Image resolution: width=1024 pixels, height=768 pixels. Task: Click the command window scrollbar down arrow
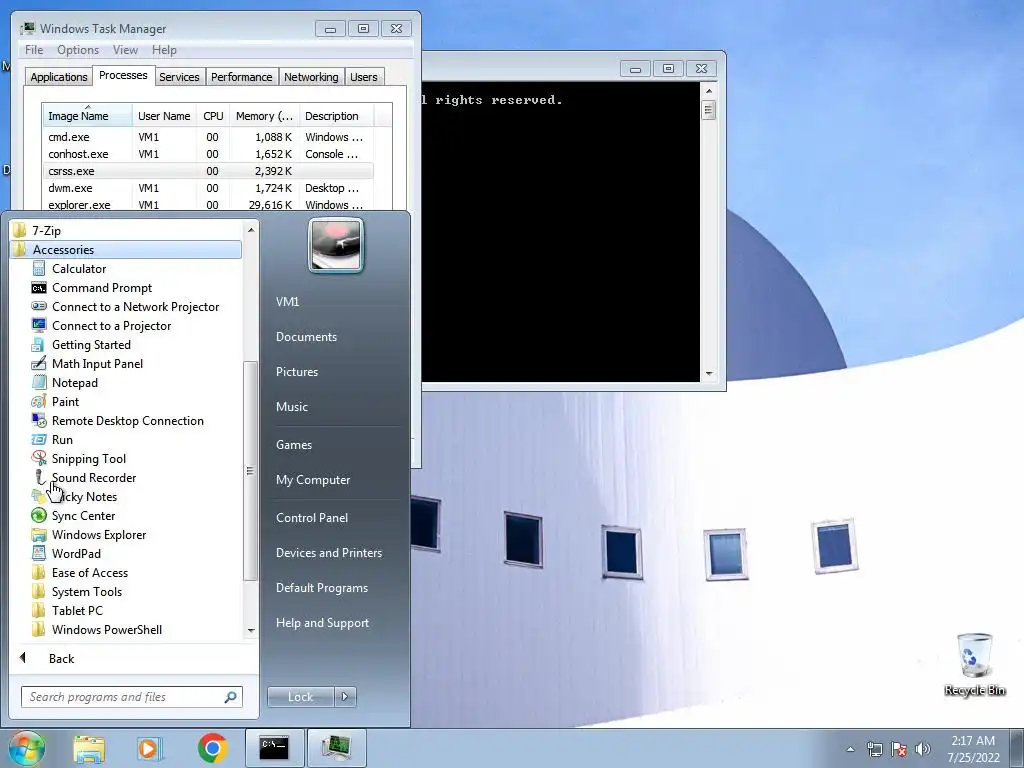709,374
